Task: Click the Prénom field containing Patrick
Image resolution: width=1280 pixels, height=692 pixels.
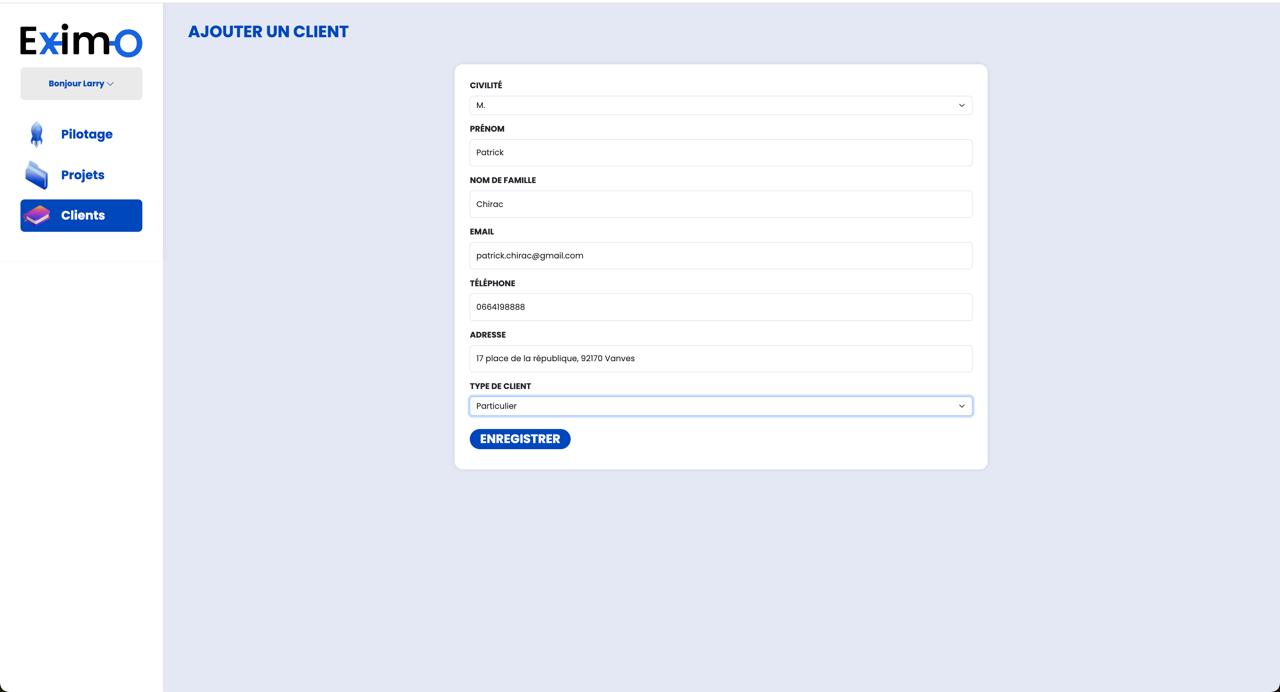Action: coord(721,152)
